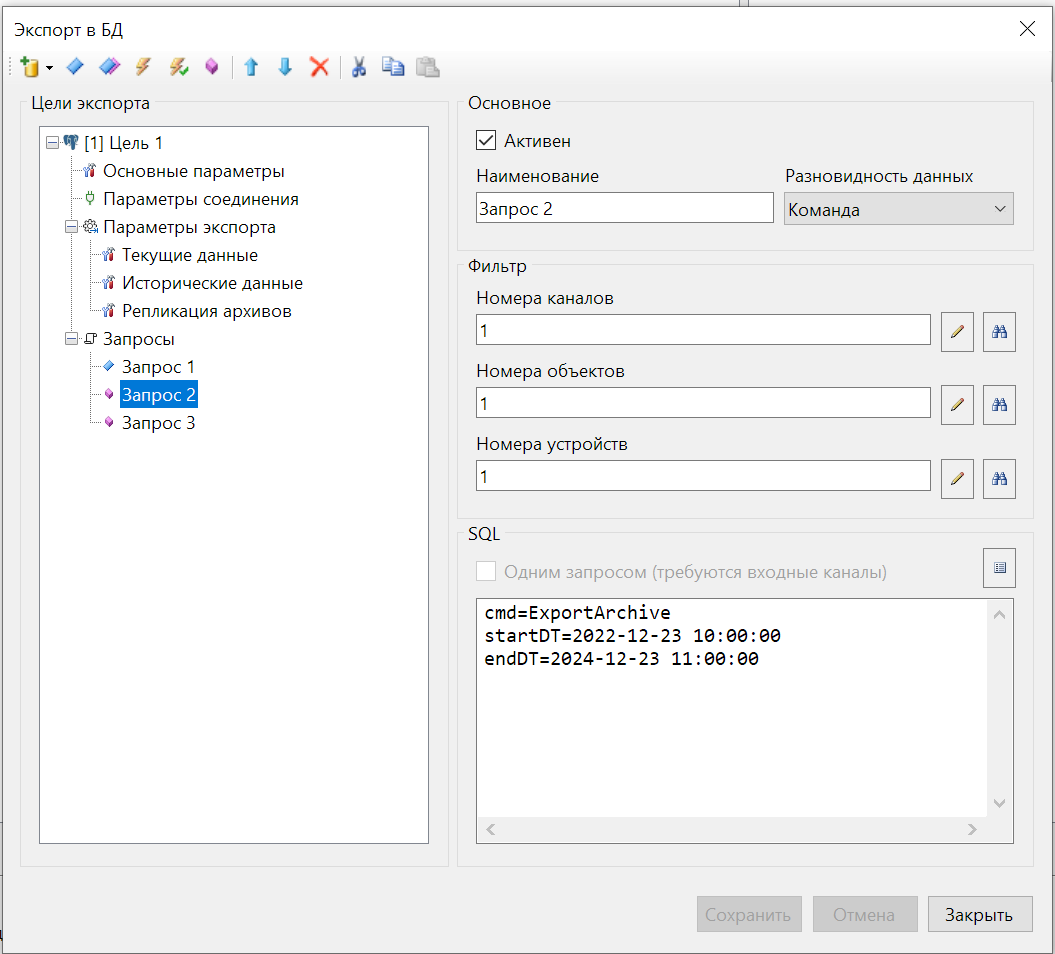
Task: Edit channel numbers with pencil button
Action: click(x=957, y=332)
